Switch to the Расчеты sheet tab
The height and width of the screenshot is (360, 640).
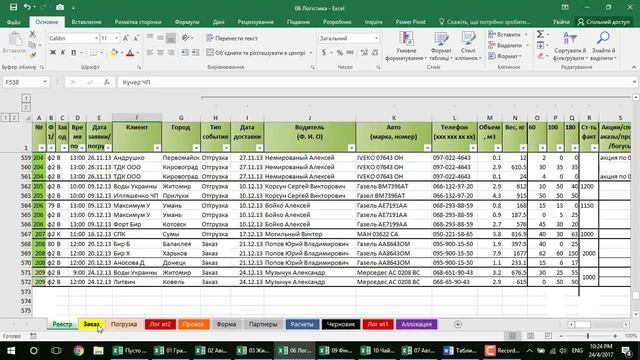302,324
